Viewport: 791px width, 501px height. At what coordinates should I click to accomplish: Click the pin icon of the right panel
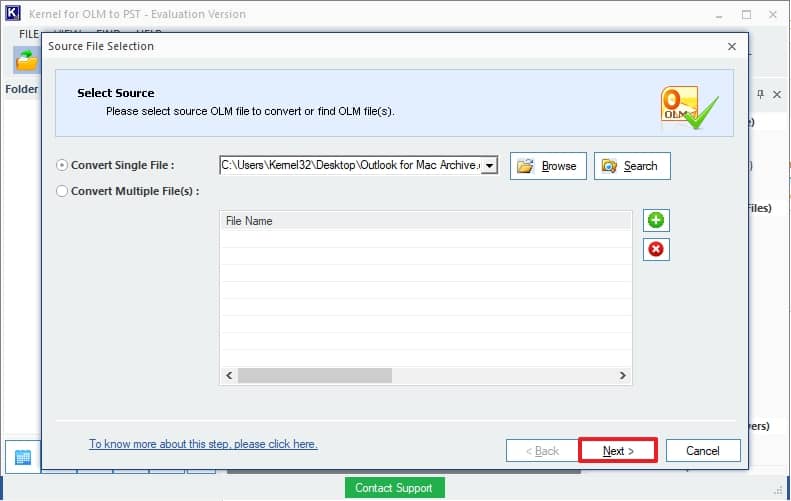760,94
